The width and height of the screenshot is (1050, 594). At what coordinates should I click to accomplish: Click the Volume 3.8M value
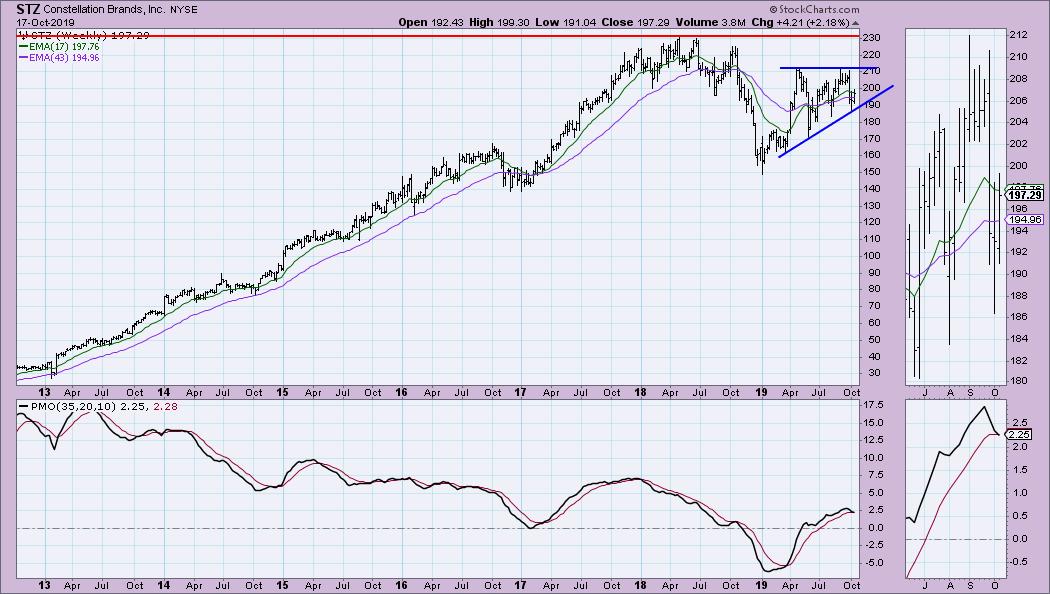tap(710, 22)
